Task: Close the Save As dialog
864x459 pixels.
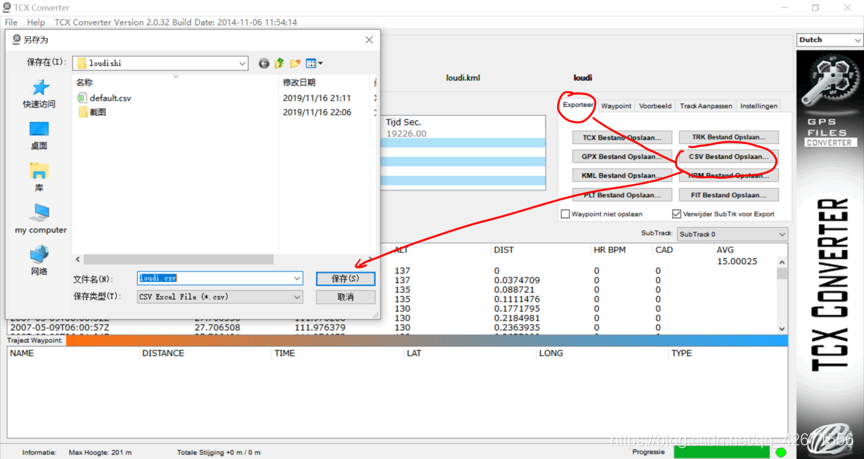Action: tap(369, 40)
